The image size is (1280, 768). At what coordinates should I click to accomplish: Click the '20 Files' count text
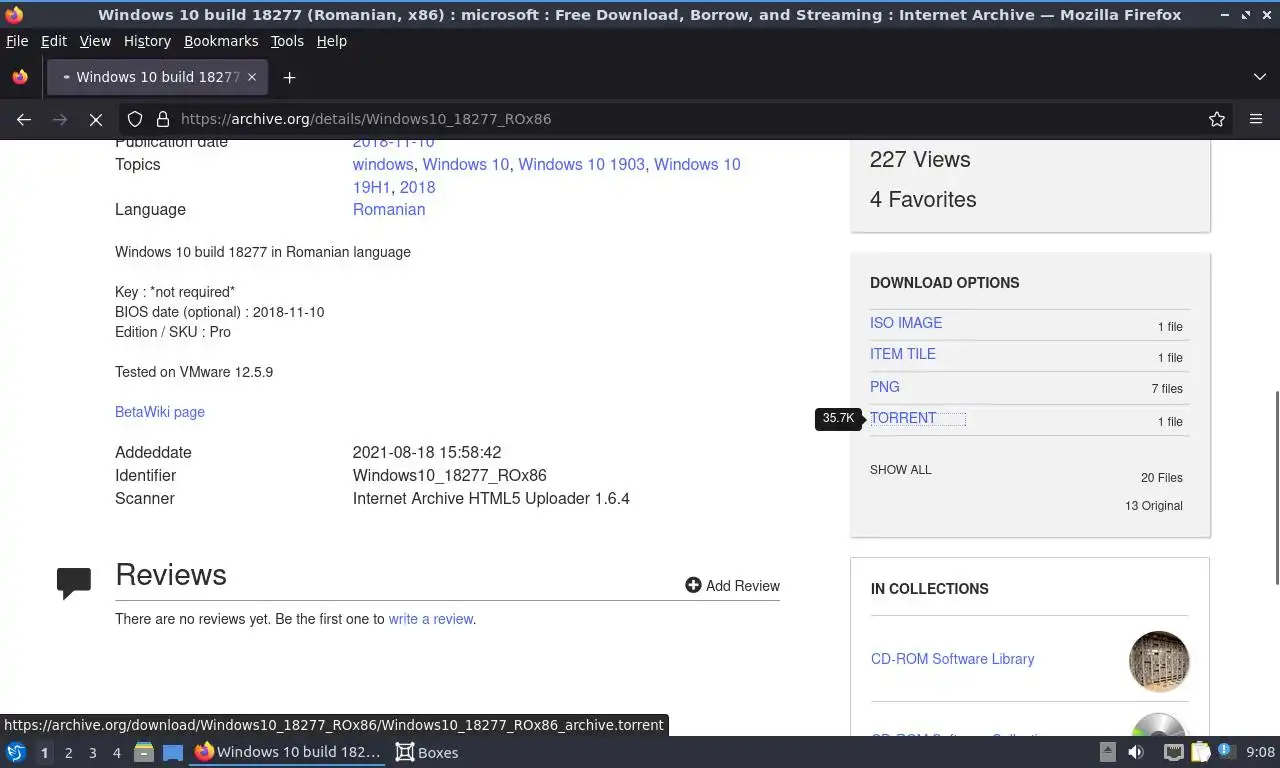1162,478
